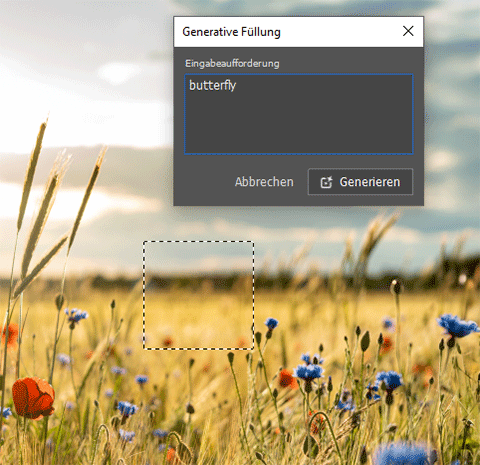Close the Generative Füllung dialog
This screenshot has width=480, height=465.
pyautogui.click(x=408, y=31)
